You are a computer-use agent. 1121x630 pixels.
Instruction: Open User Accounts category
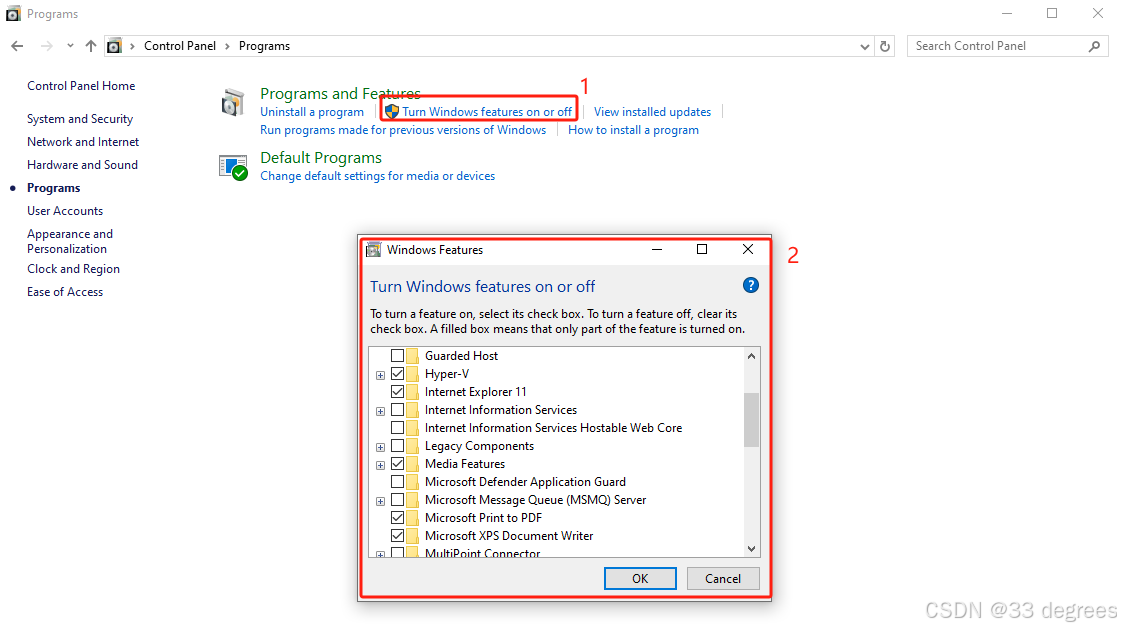(65, 211)
